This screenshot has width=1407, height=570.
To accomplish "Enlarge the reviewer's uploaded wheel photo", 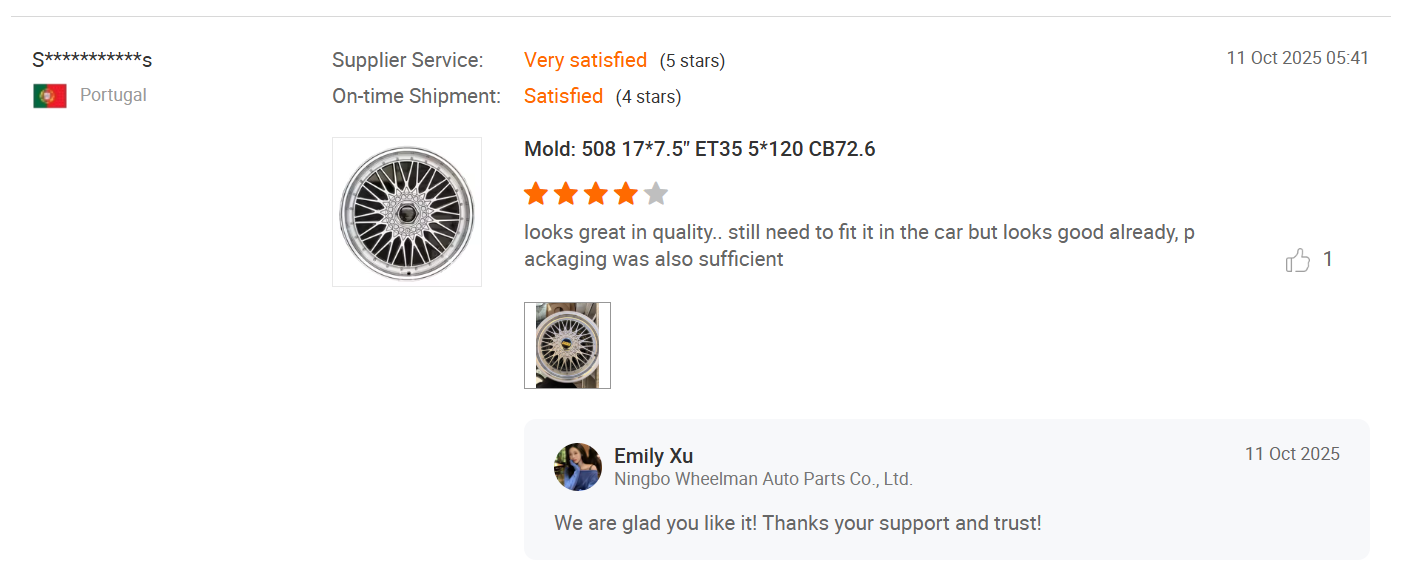I will click(567, 345).
